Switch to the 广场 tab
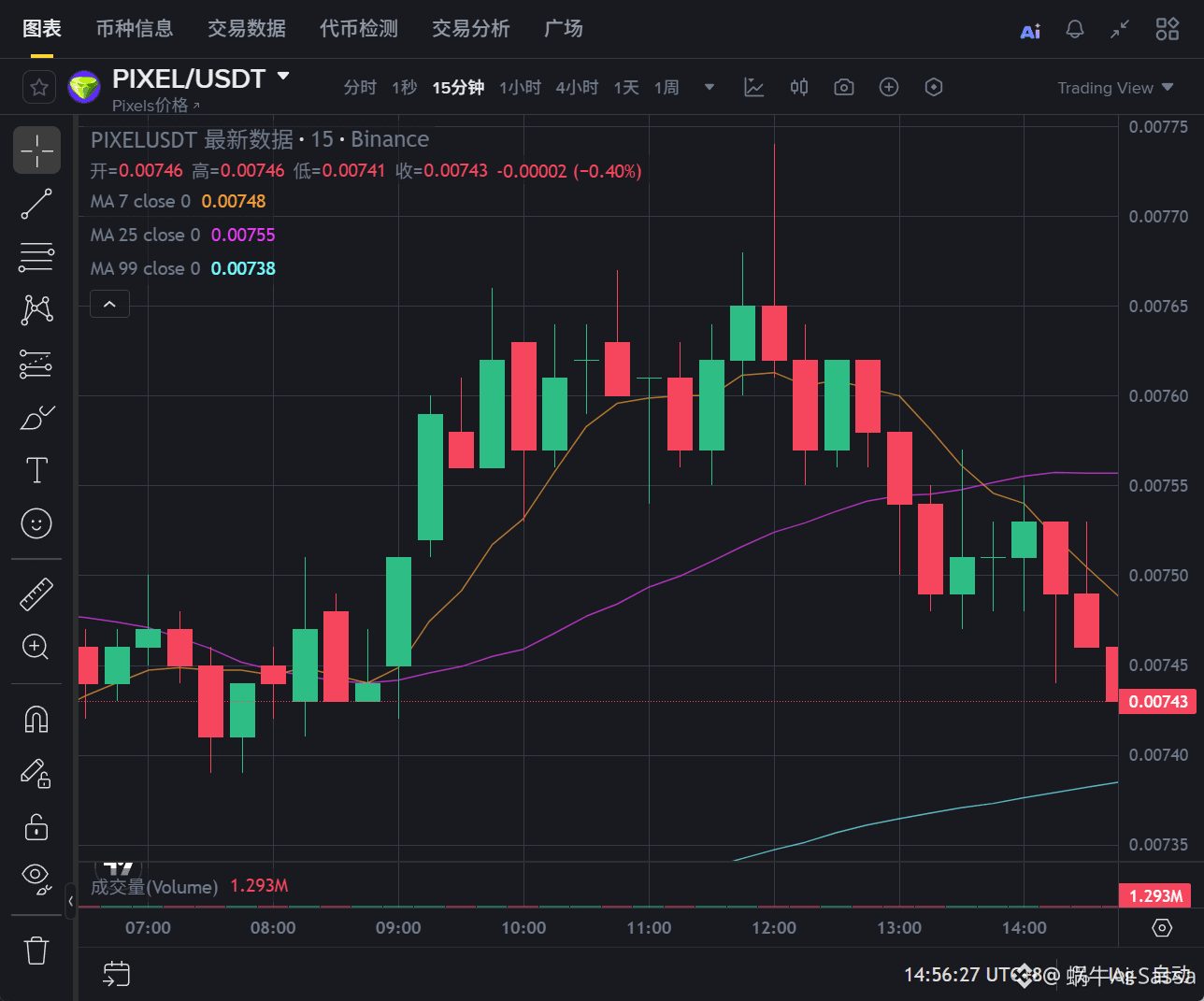This screenshot has height=1001, width=1204. click(564, 29)
